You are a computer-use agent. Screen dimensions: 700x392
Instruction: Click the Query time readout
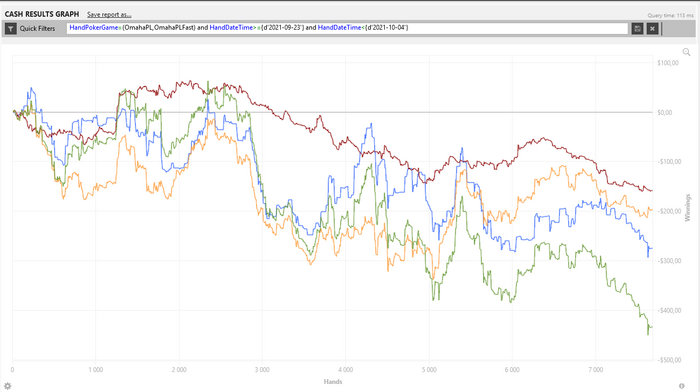click(x=671, y=16)
